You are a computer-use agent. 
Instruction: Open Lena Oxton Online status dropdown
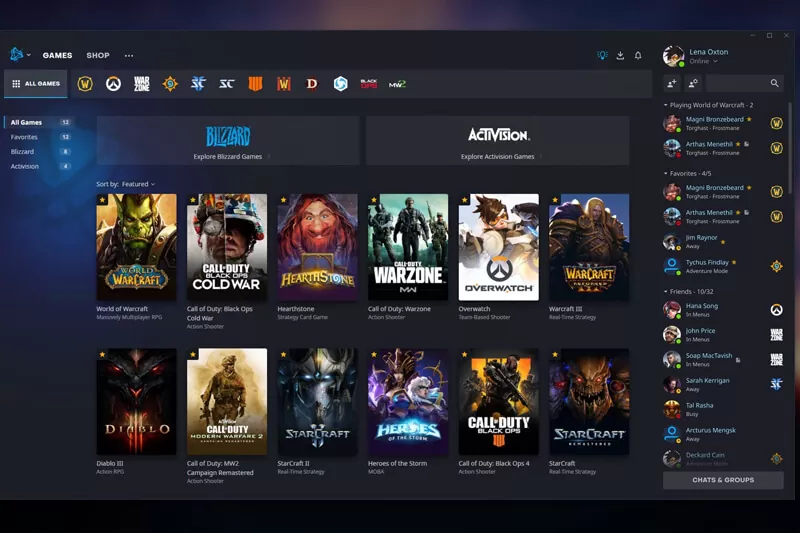[x=704, y=61]
